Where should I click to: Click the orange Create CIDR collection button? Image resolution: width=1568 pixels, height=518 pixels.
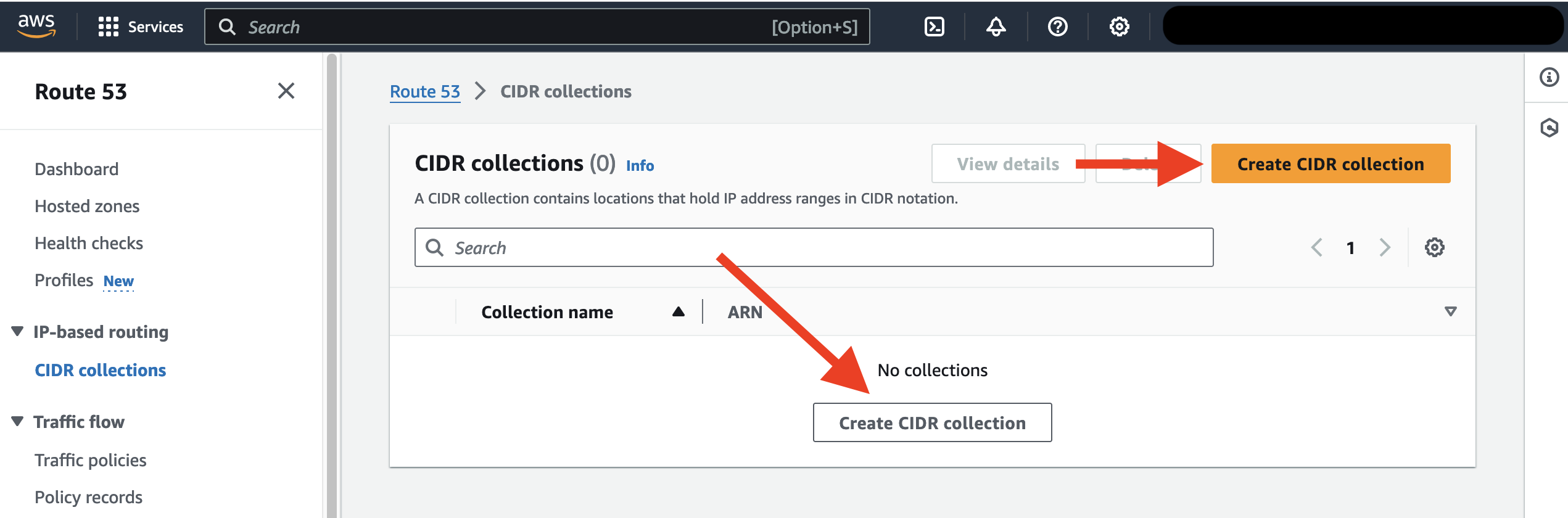1331,163
